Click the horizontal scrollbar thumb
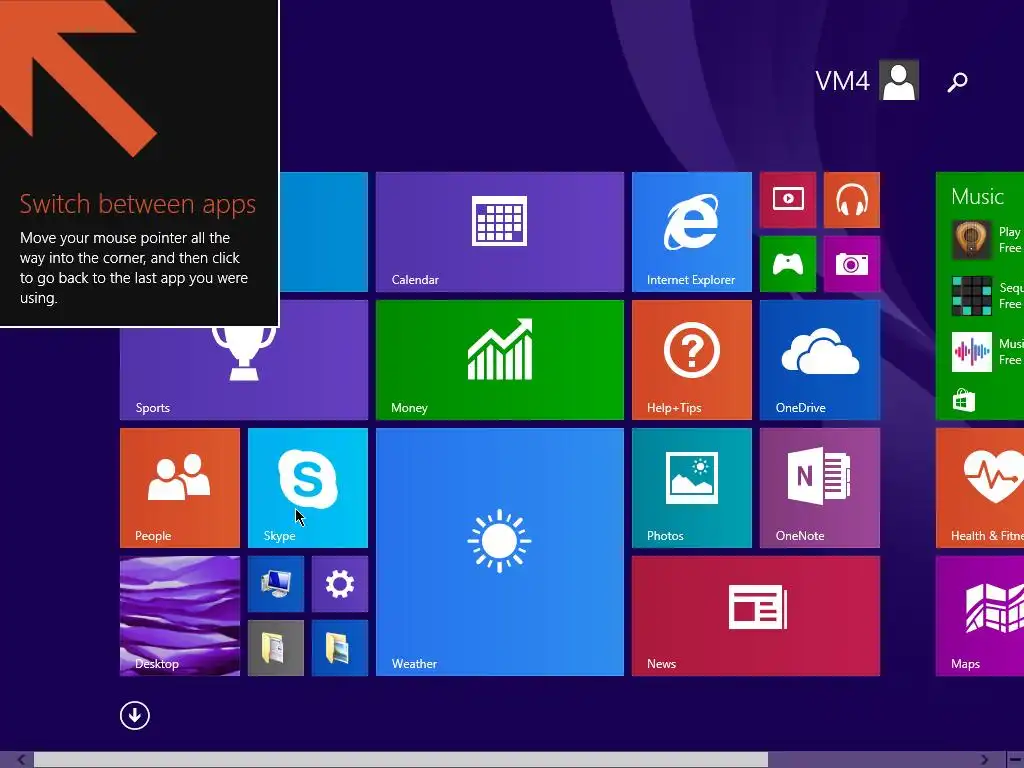The height and width of the screenshot is (768, 1024). (401, 760)
